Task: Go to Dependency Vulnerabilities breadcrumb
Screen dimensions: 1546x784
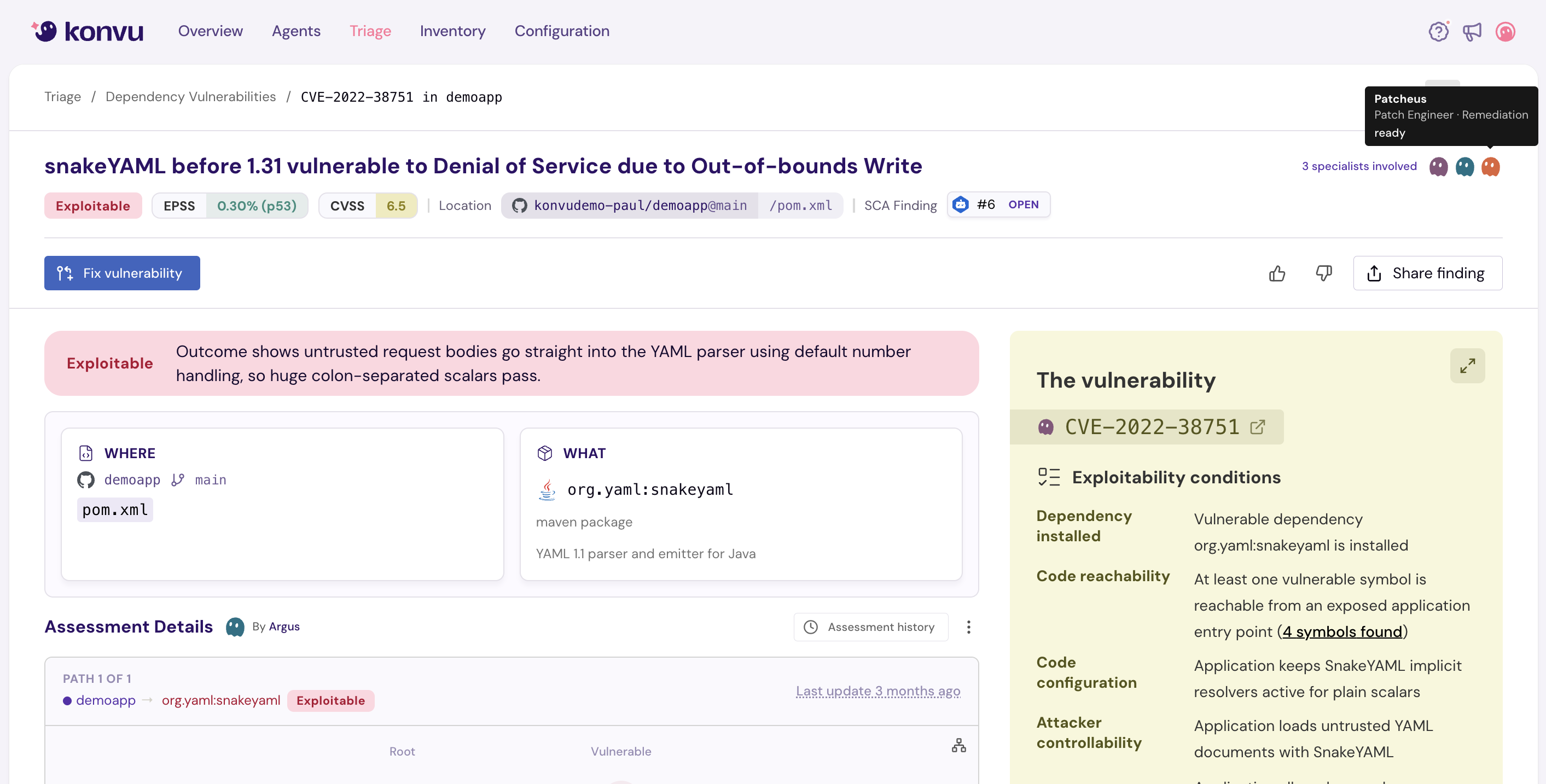Action: (190, 97)
